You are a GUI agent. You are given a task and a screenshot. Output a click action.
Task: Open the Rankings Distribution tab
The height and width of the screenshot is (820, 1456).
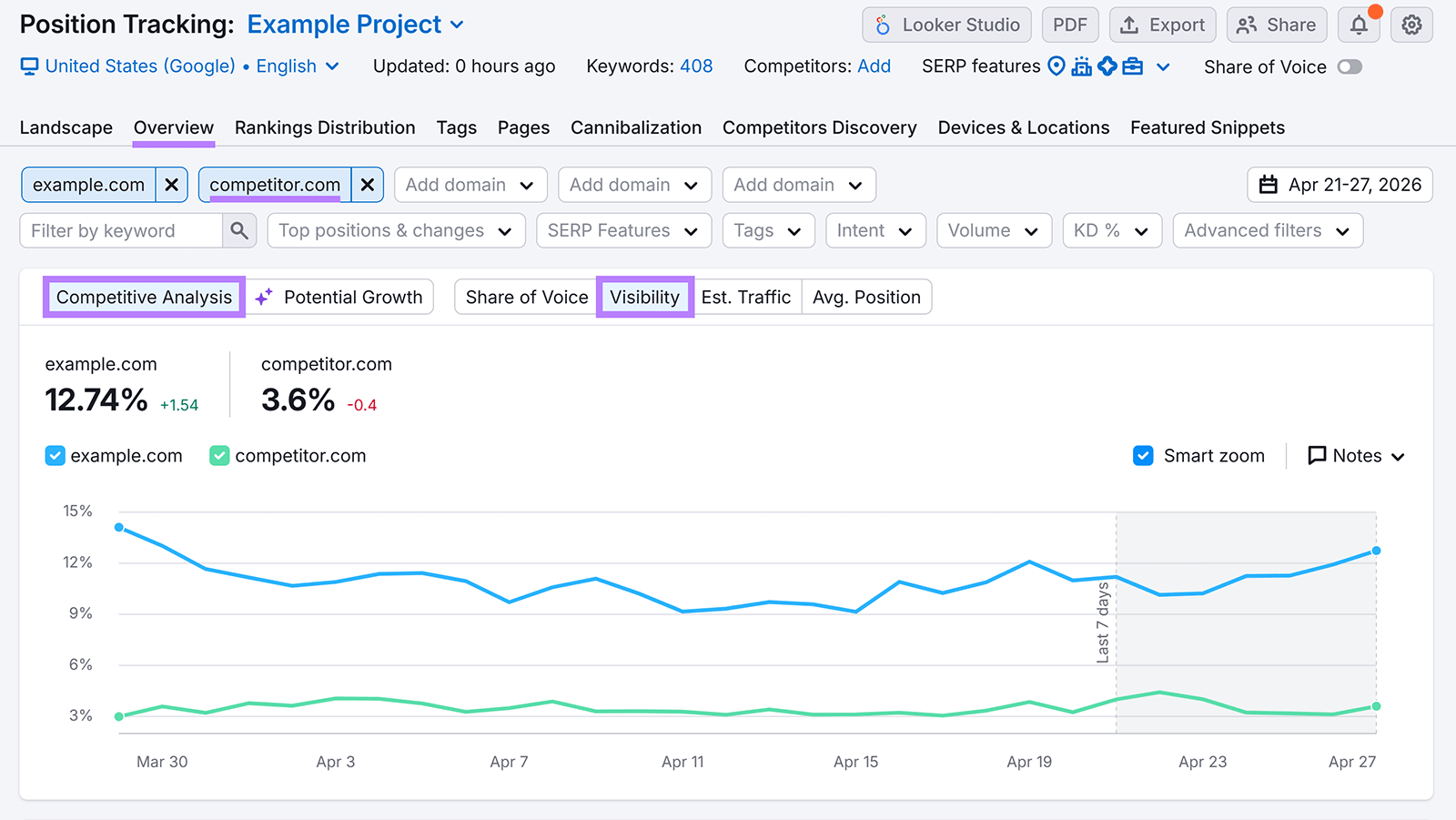[325, 128]
